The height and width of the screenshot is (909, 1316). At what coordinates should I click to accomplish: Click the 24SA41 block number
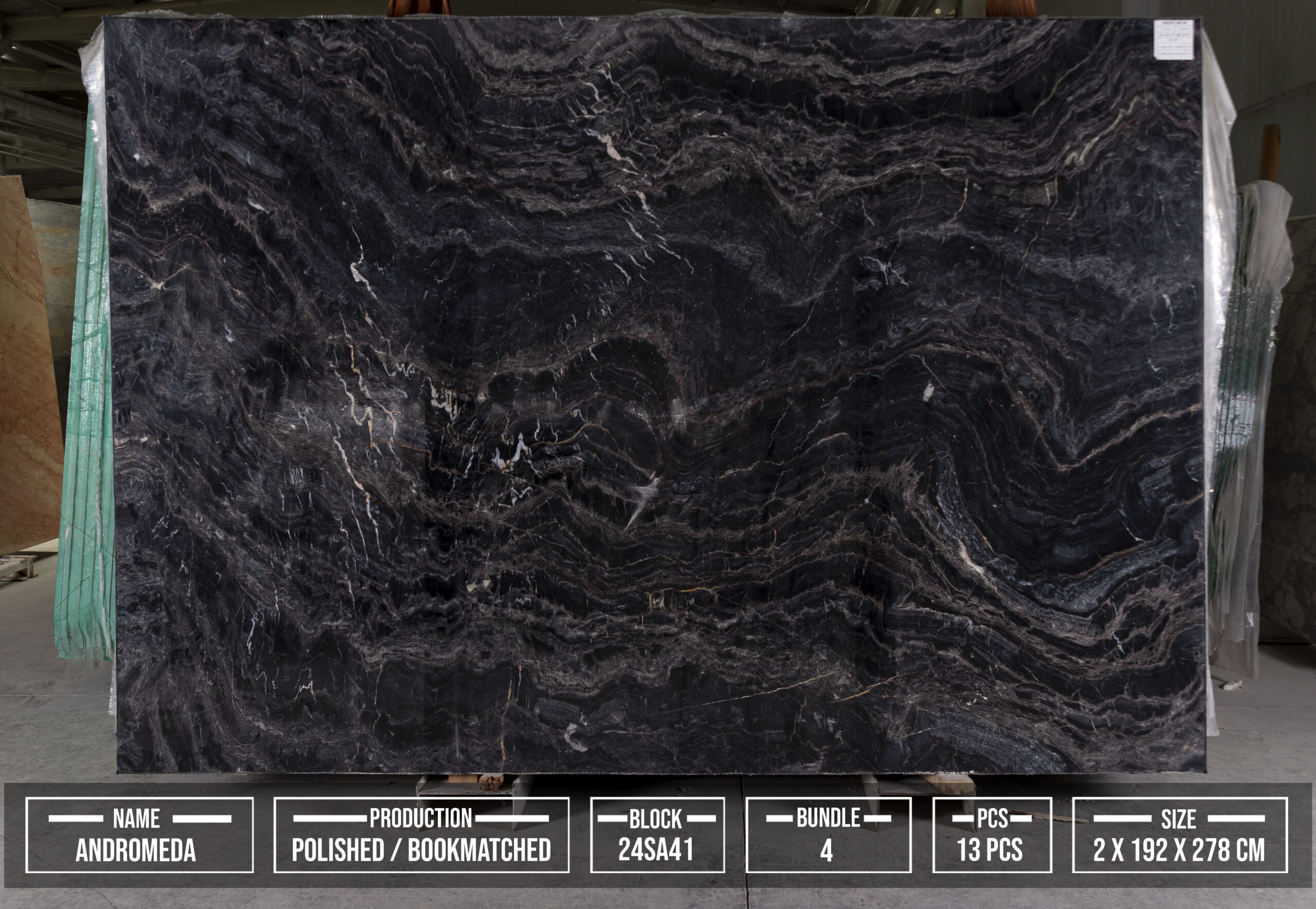656,849
